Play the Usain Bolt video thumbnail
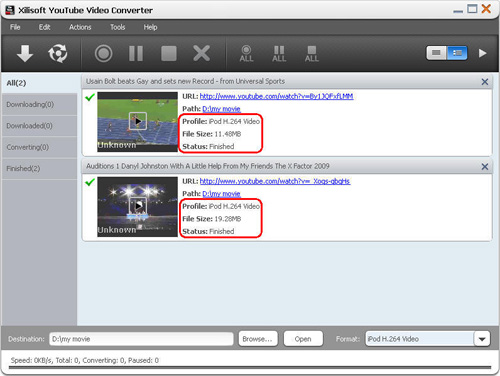 tap(138, 121)
